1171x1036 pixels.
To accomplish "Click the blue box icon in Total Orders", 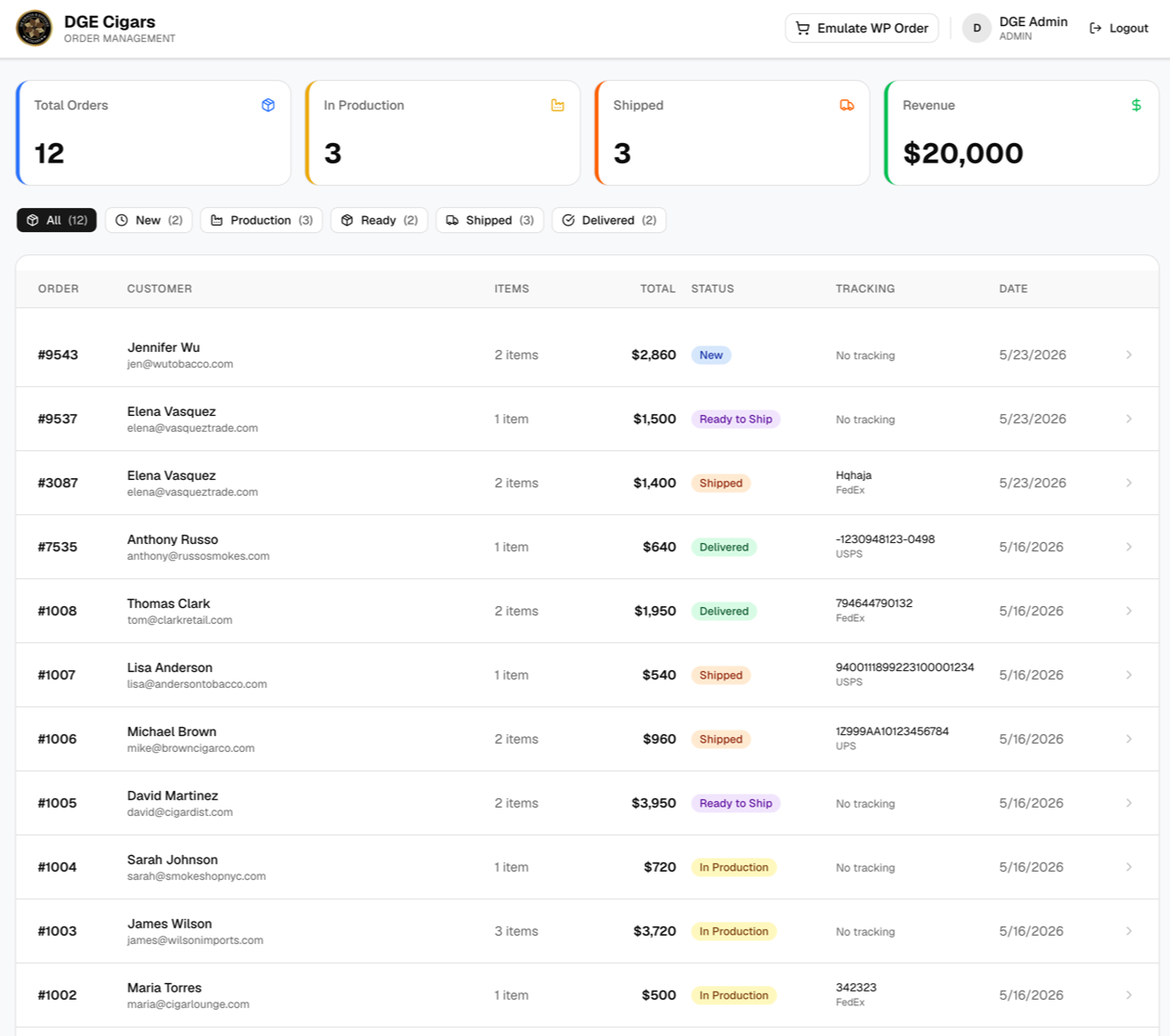I will pyautogui.click(x=268, y=105).
